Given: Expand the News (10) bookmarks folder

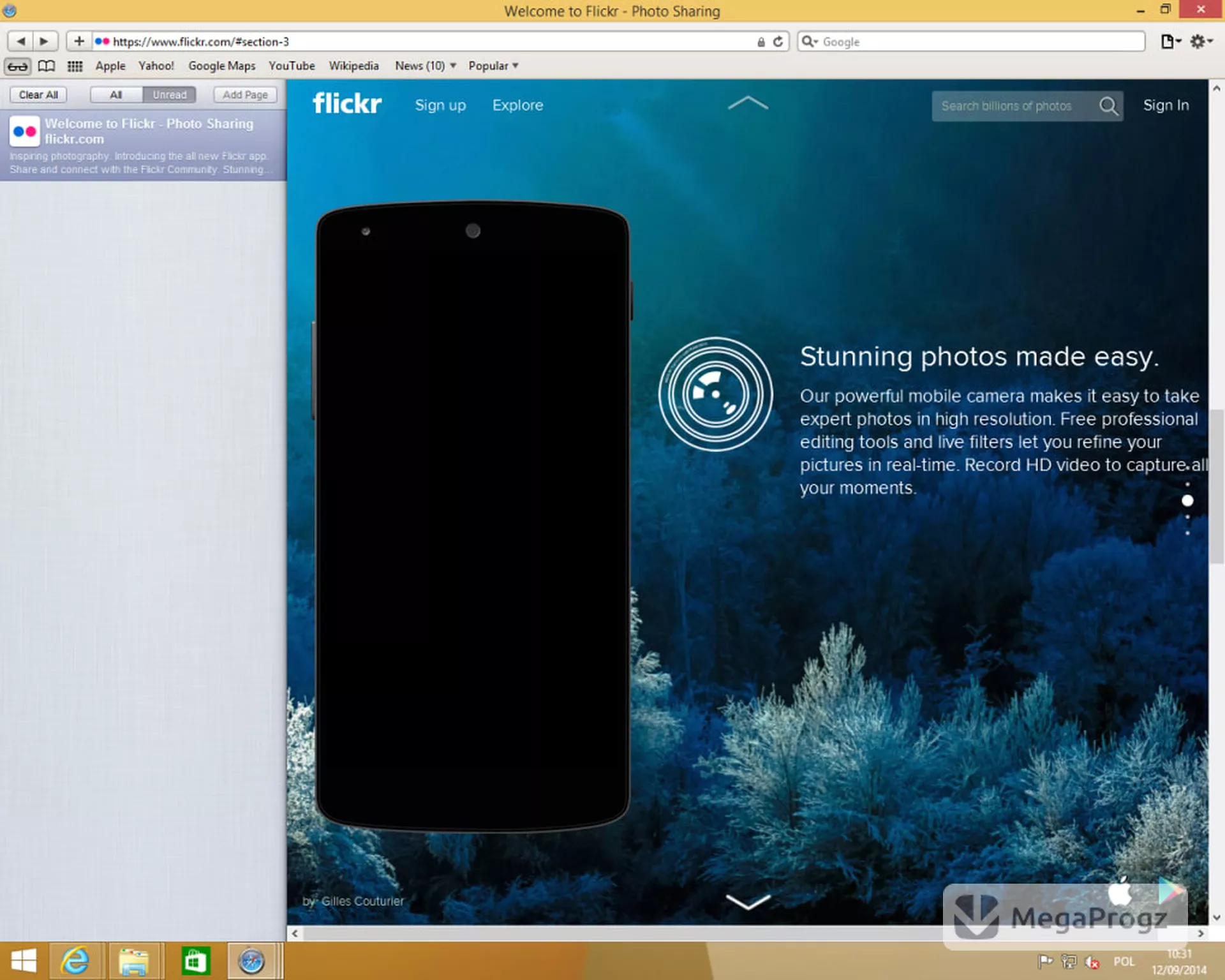Looking at the screenshot, I should [x=425, y=66].
